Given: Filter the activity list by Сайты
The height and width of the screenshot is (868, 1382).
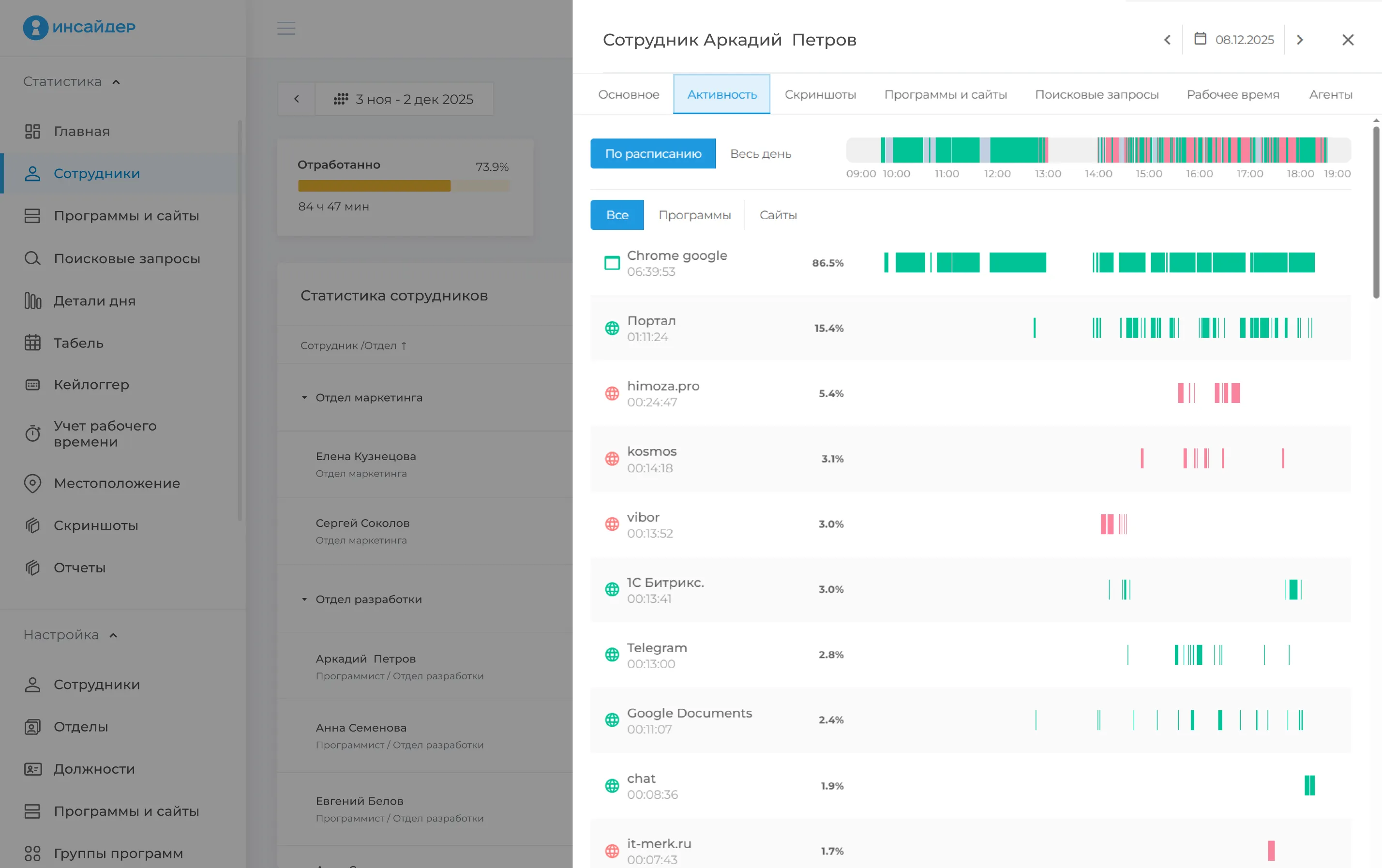Looking at the screenshot, I should click(x=778, y=215).
